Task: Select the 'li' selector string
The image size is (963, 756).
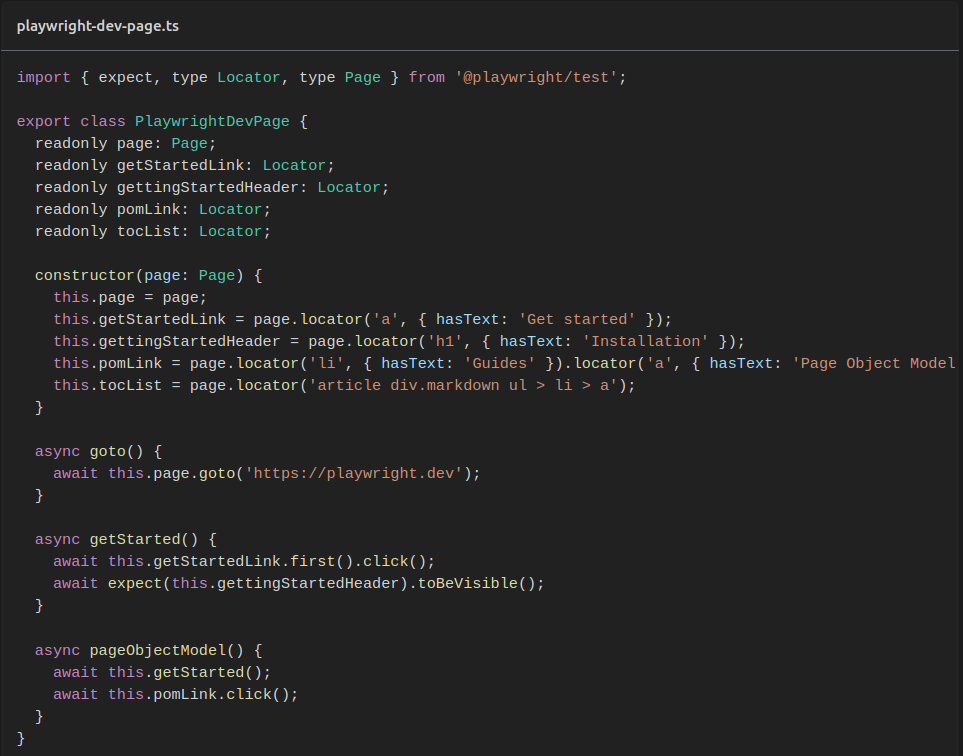Action: (x=326, y=364)
